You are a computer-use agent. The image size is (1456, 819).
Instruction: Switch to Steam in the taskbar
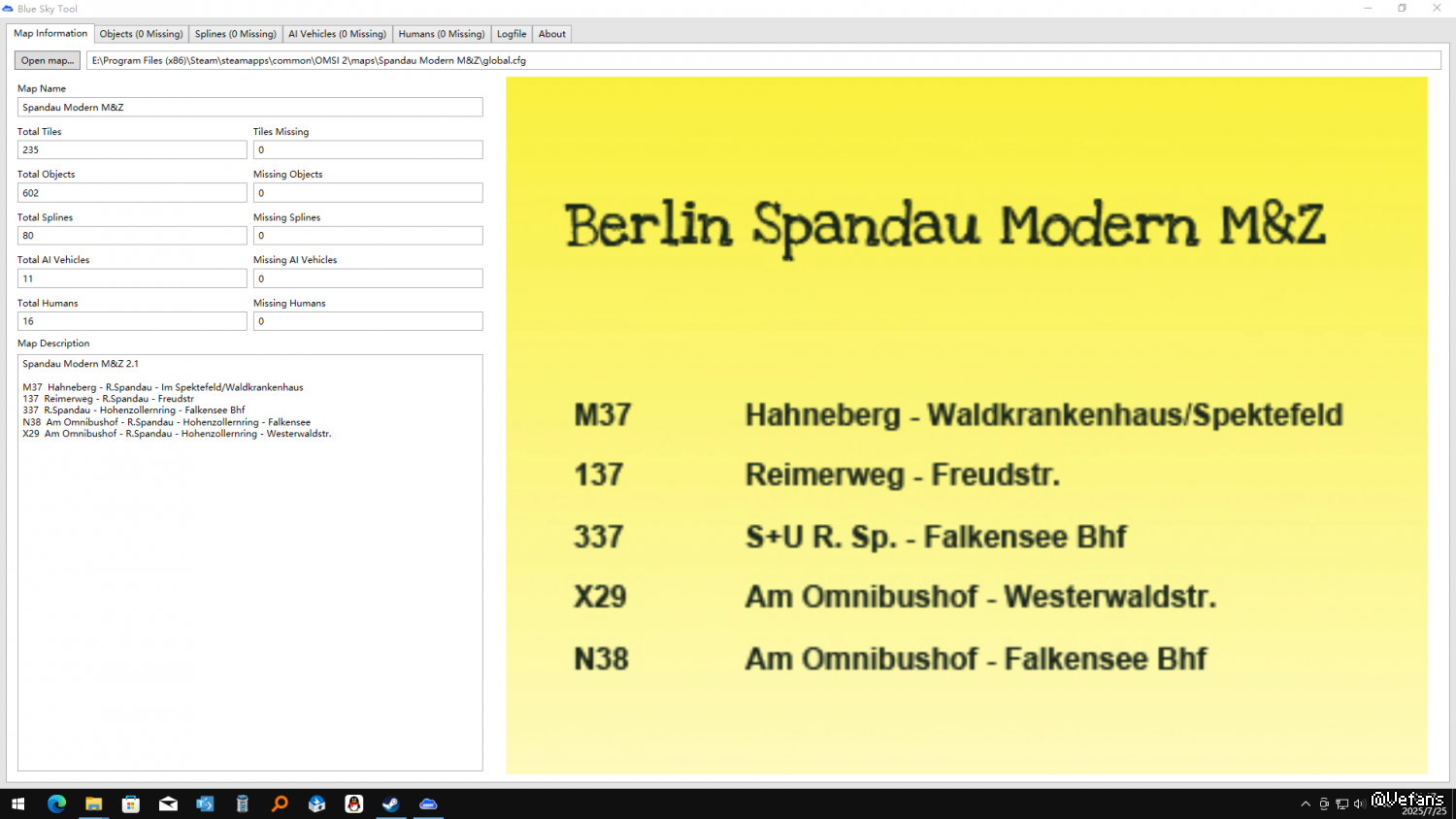pyautogui.click(x=390, y=803)
